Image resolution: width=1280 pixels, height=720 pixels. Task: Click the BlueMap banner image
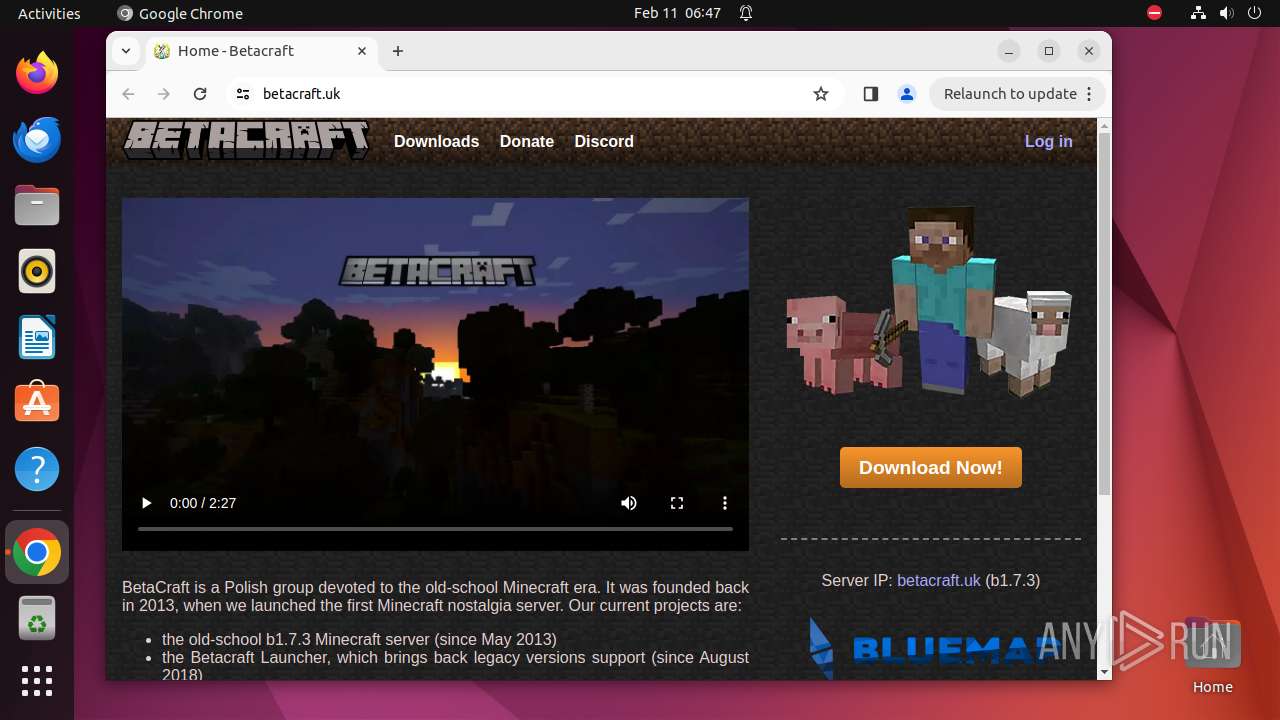click(x=930, y=648)
